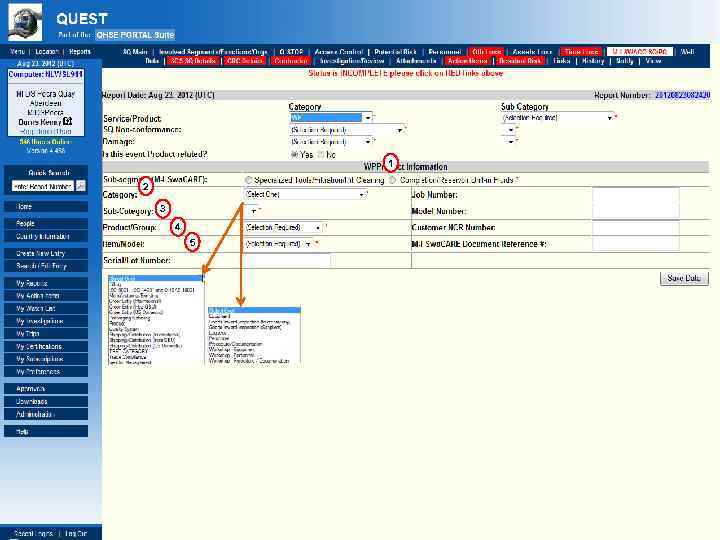Open the Damage Sub Category dropdown
720x540 pixels.
click(x=509, y=141)
